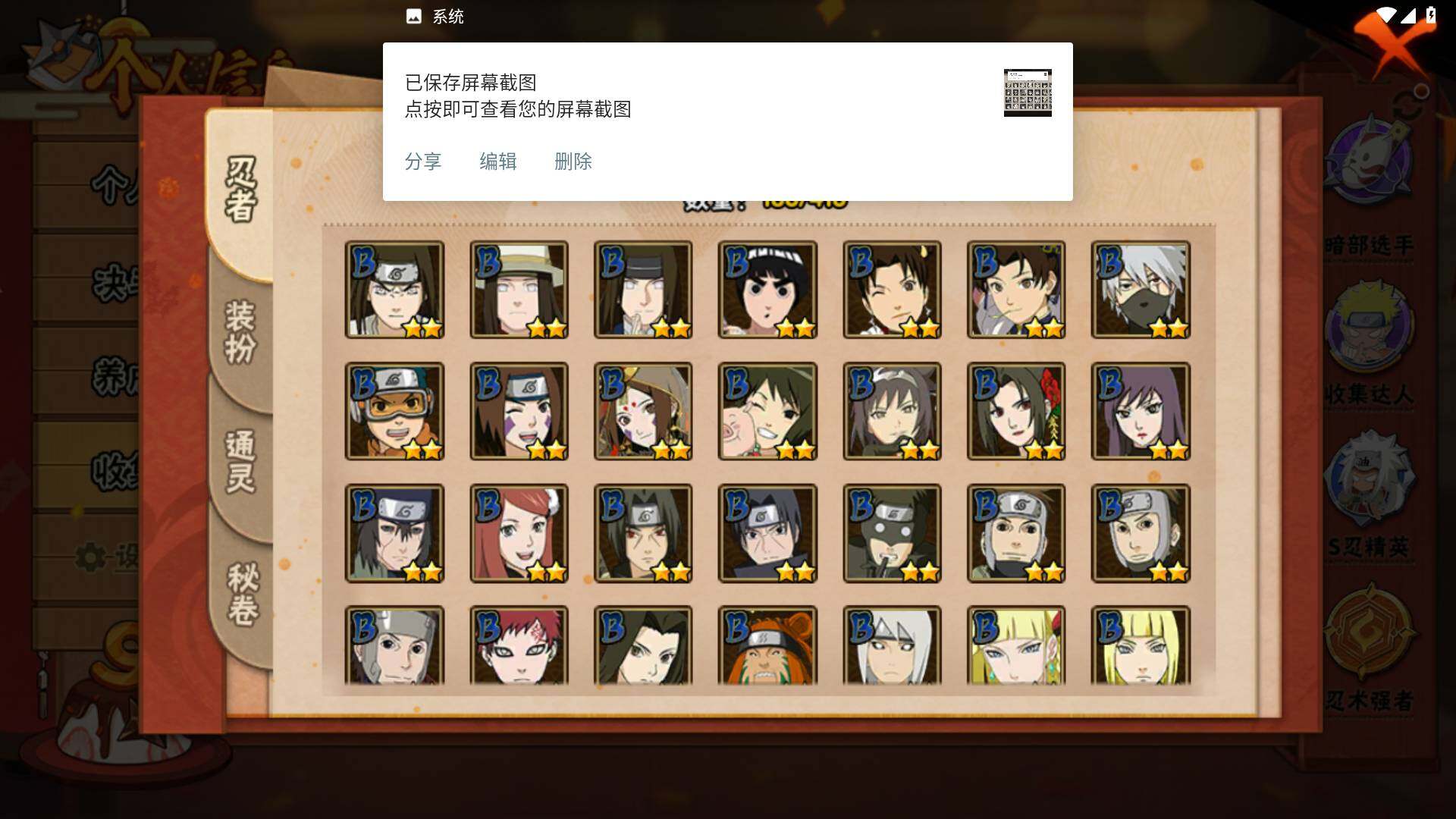Screen dimensions: 1456x819
Task: Tap 删除 in the screenshot notification
Action: tap(573, 162)
